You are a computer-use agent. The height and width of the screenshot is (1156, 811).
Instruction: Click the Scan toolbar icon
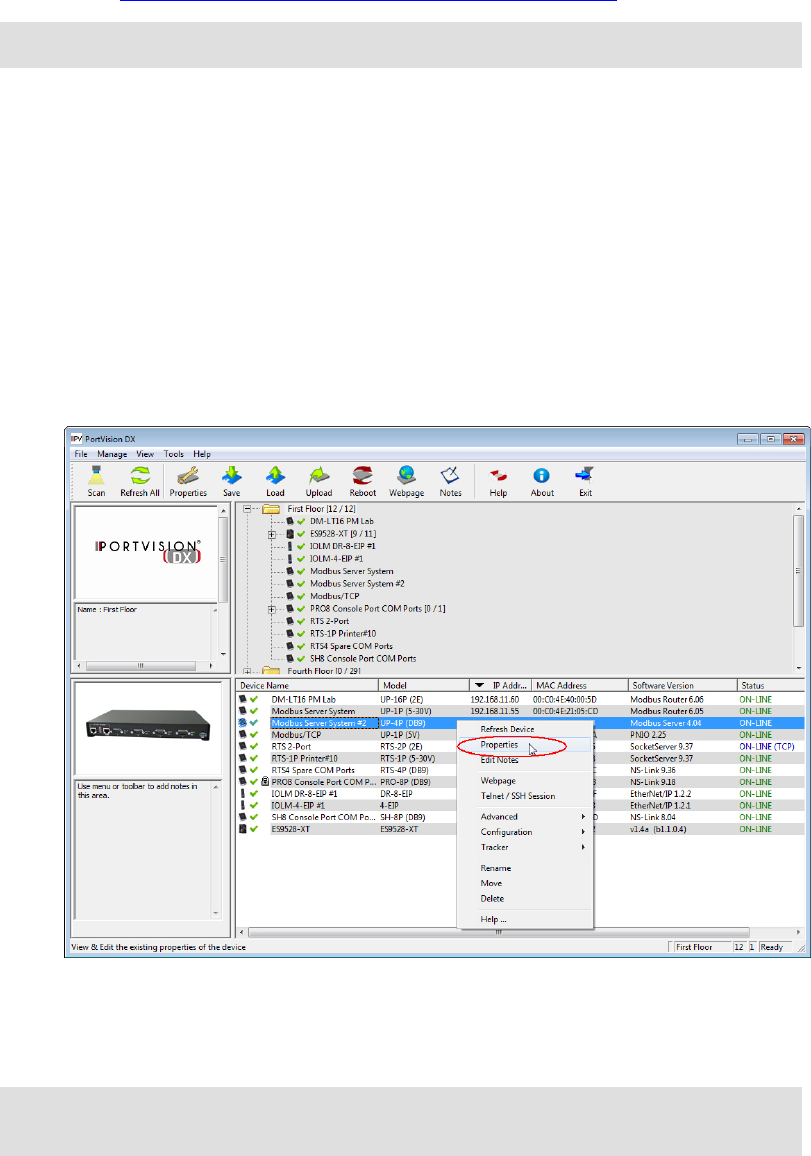point(96,482)
